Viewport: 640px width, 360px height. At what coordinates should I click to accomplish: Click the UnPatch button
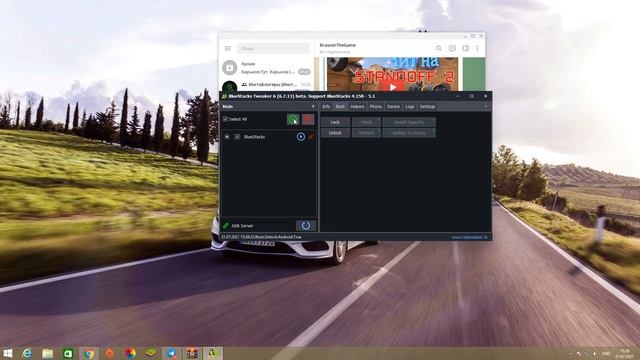coord(366,133)
